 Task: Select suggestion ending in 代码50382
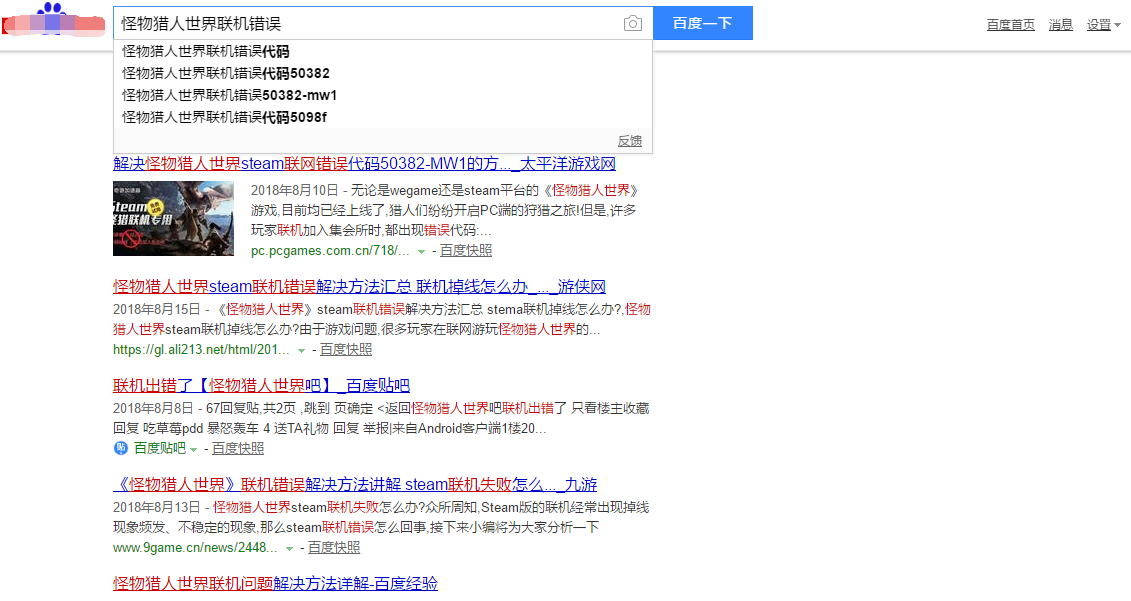click(x=383, y=73)
